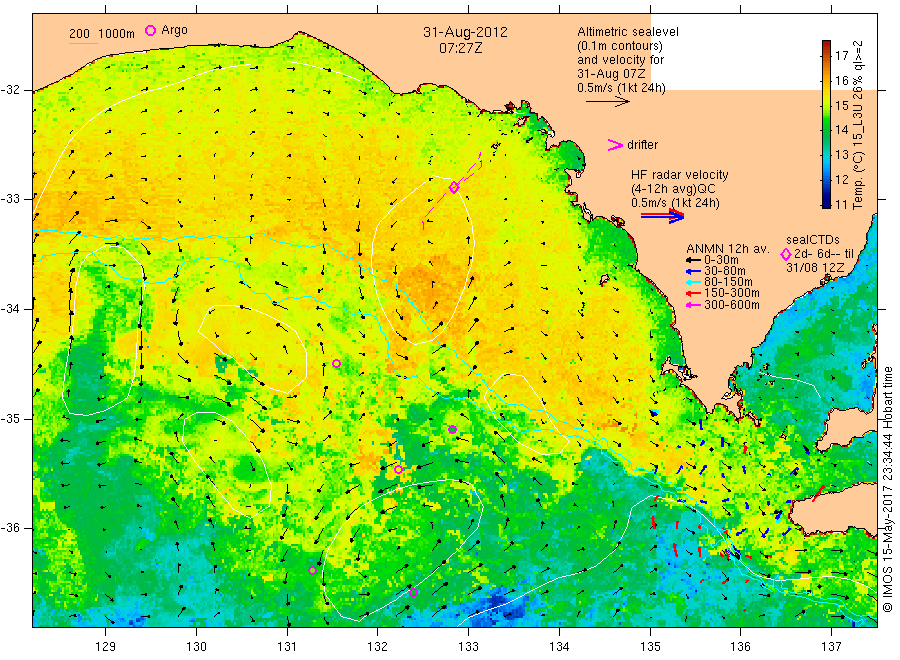Click the cyan isobath legend line under '200 1000m'
This screenshot has width=900, height=660.
(83, 44)
